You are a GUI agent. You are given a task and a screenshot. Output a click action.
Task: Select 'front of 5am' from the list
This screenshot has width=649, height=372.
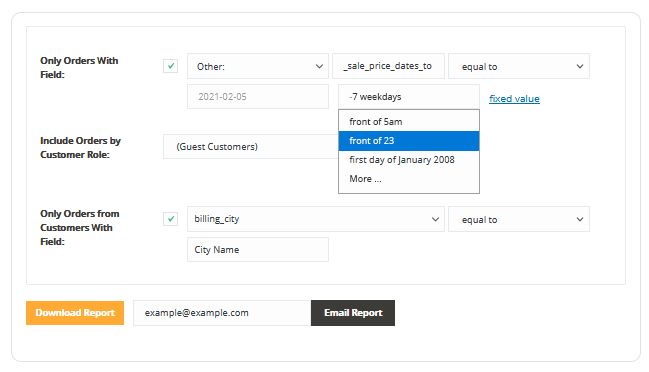pos(409,122)
